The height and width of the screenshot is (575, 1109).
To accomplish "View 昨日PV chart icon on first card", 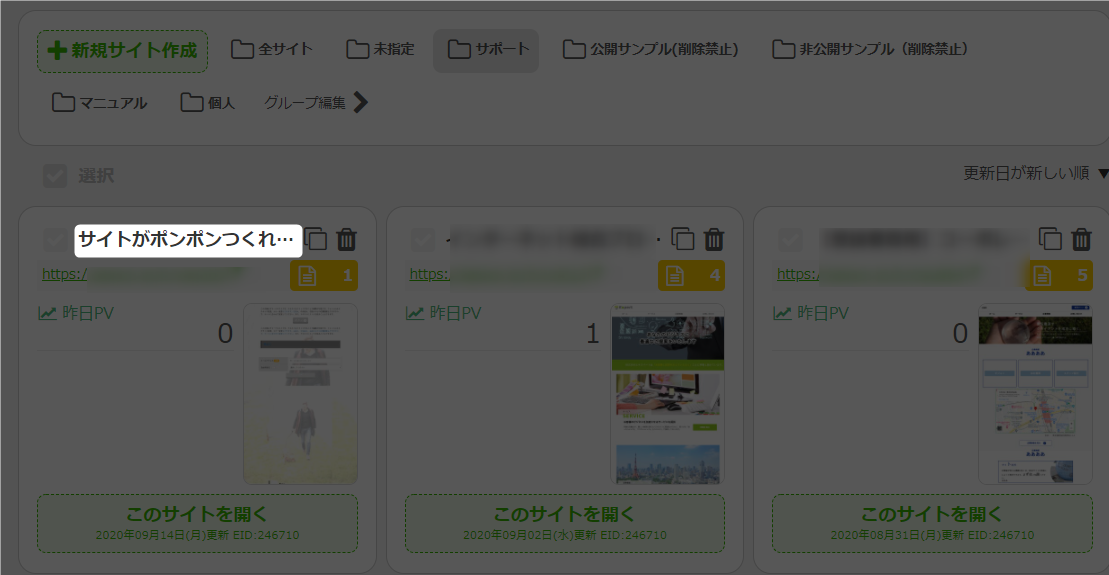I will (47, 313).
